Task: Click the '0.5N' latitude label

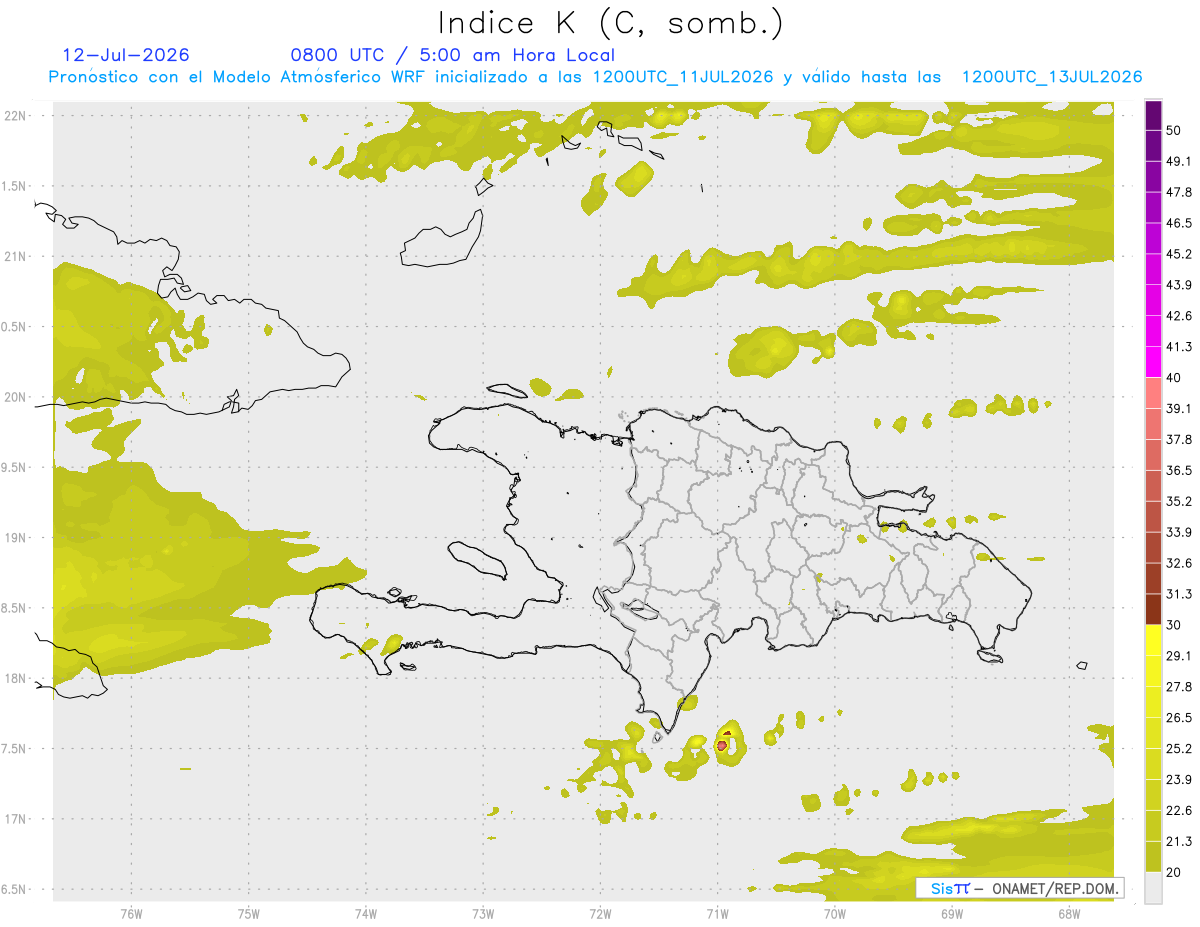Action: [x=15, y=327]
